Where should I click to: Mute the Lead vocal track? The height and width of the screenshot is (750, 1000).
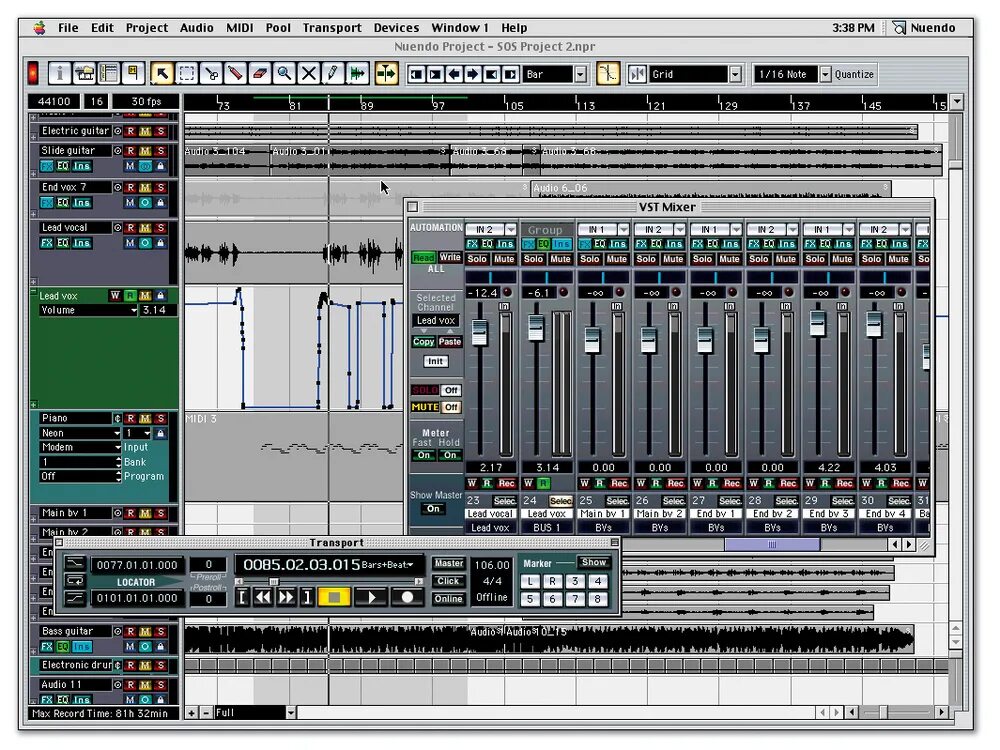(x=145, y=228)
